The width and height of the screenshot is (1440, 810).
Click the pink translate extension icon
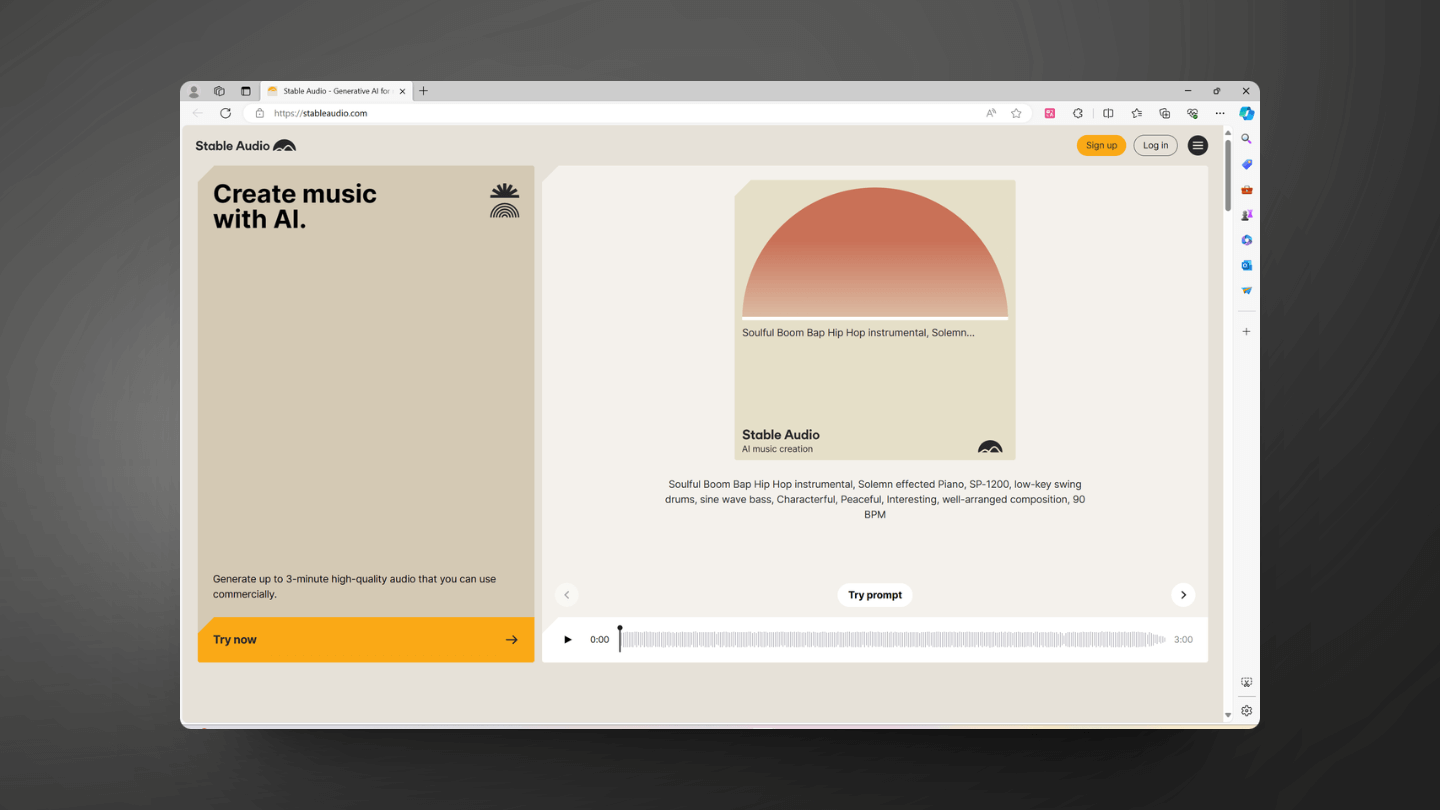1050,113
